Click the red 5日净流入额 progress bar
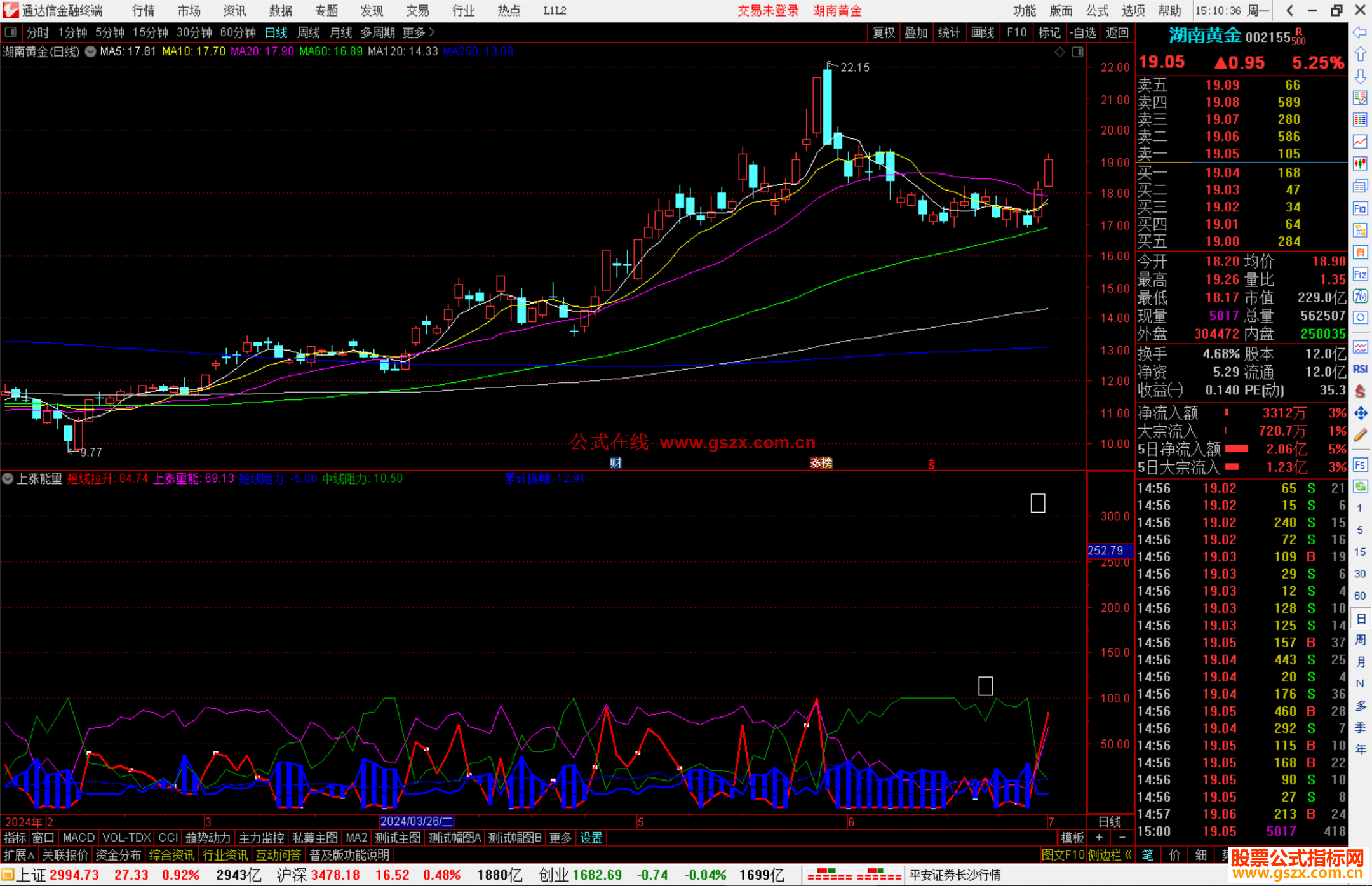Viewport: 1372px width, 886px height. (x=1237, y=449)
